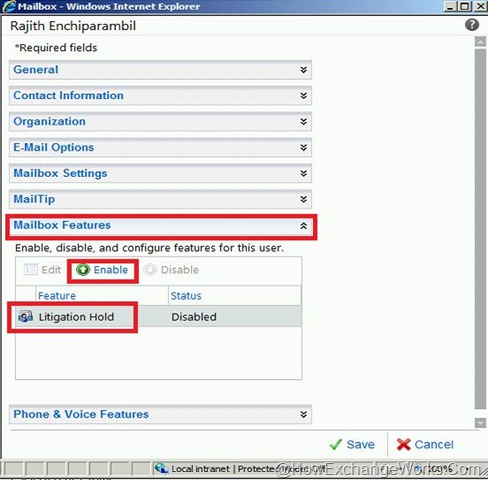Image resolution: width=488 pixels, height=480 pixels.
Task: Click the Edit label text
Action: point(51,270)
